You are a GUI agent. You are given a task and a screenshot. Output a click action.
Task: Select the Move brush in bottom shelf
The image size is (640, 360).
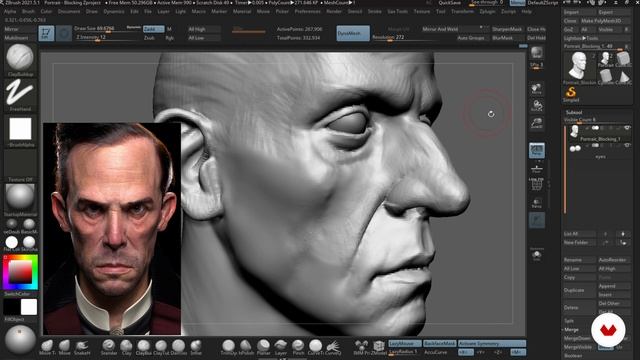[64, 347]
